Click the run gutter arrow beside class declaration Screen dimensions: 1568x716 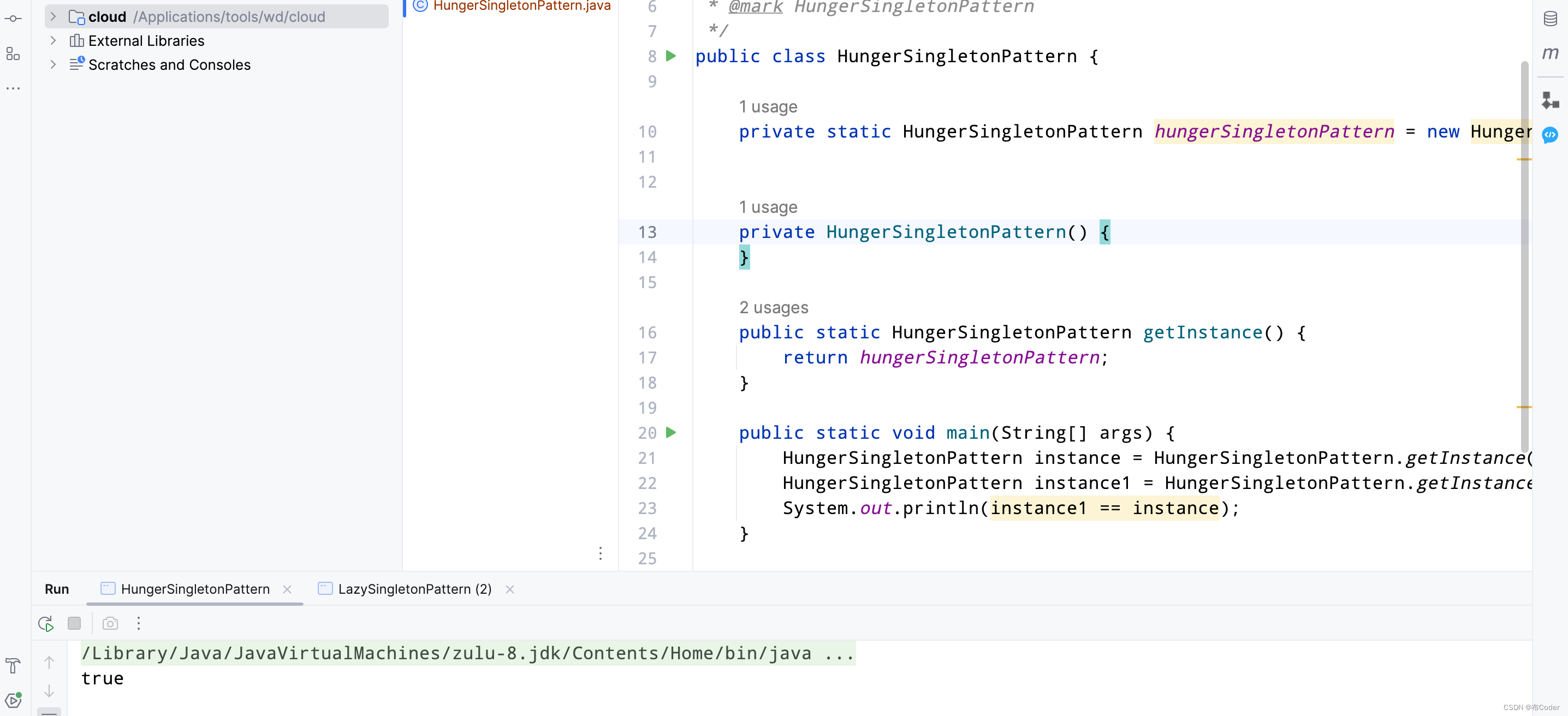(x=671, y=56)
